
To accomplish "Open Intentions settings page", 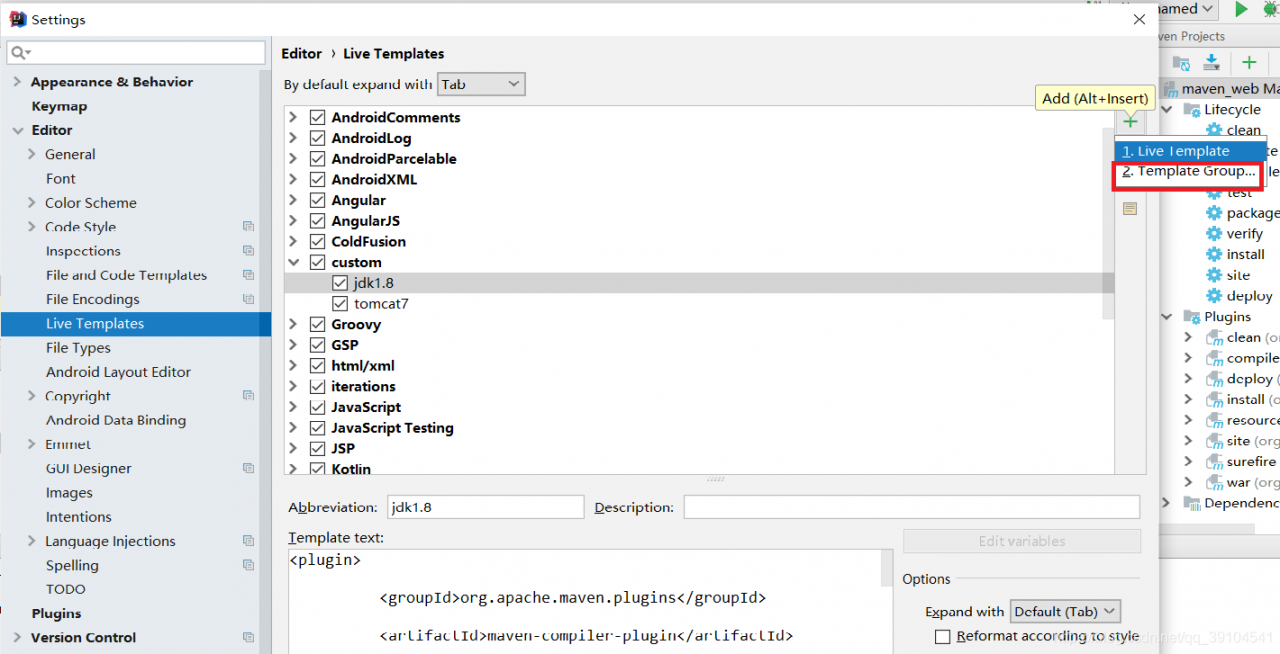I will [78, 517].
